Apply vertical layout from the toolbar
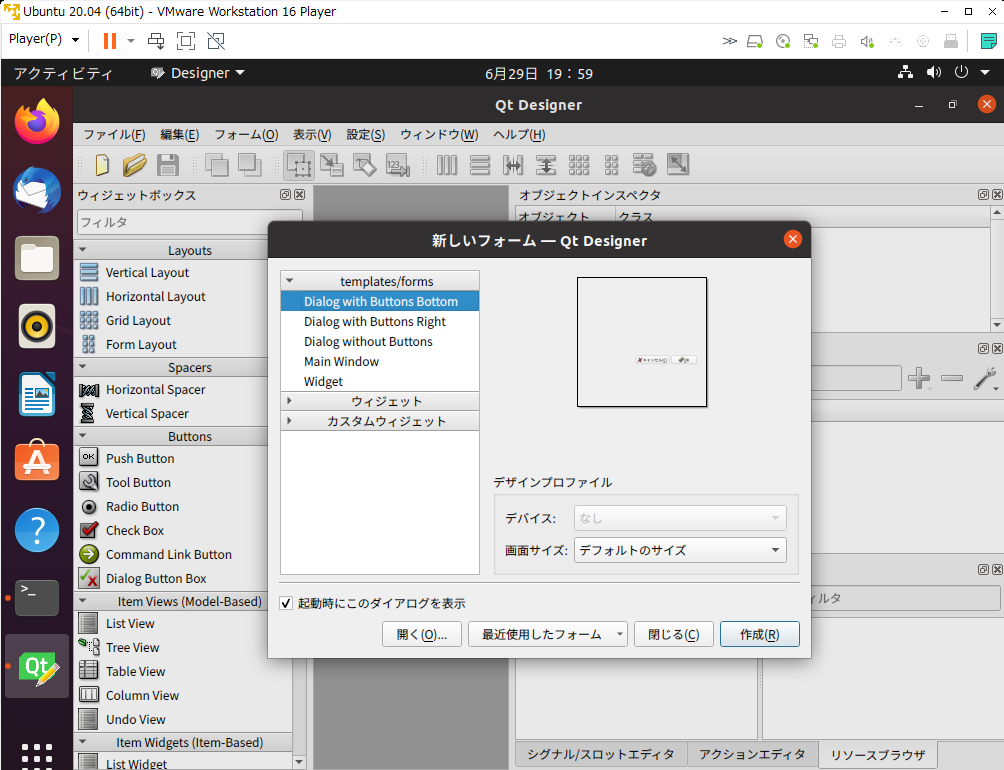Screen dimensions: 1004x770 480,165
